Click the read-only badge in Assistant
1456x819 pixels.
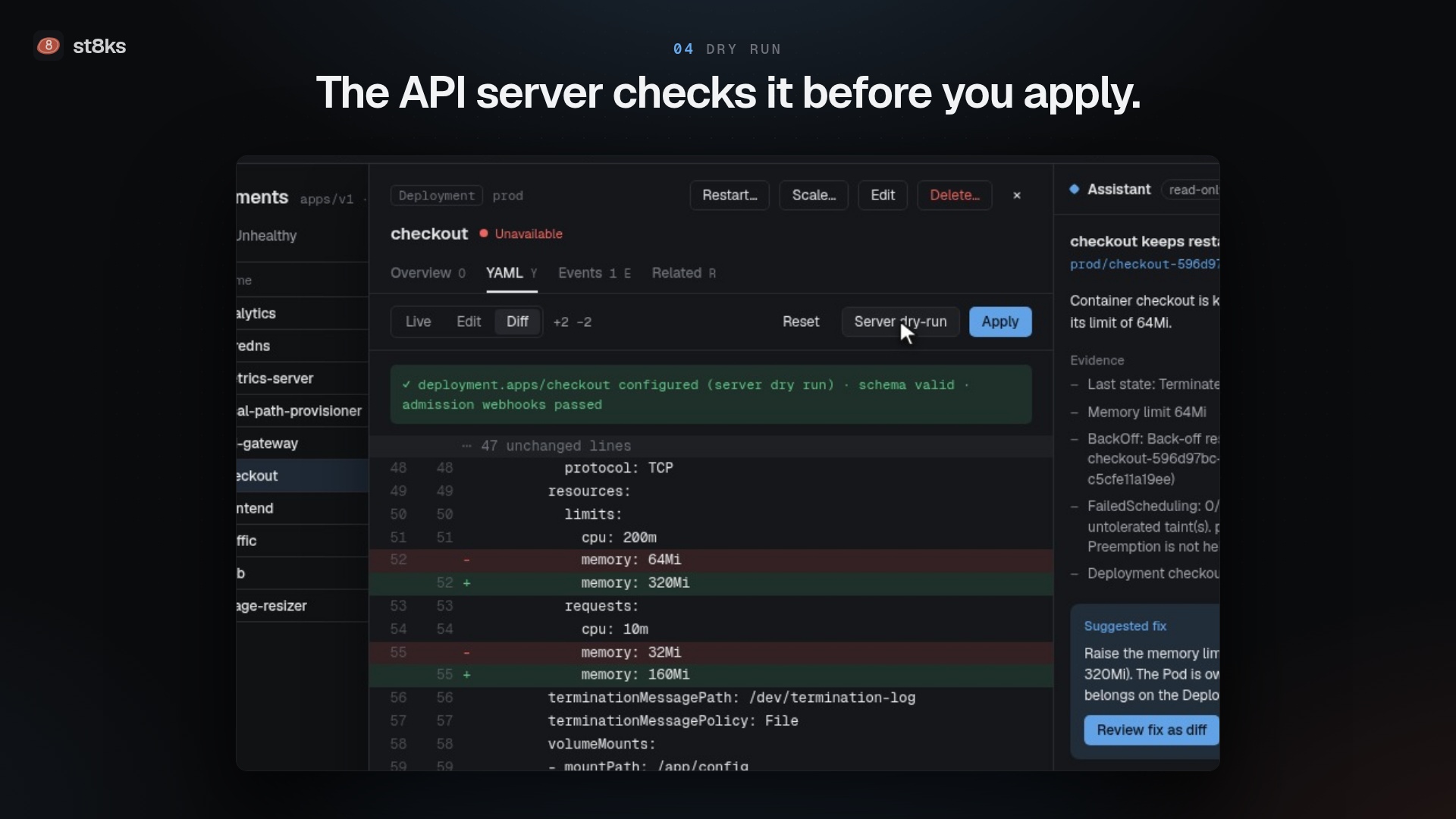[1191, 190]
